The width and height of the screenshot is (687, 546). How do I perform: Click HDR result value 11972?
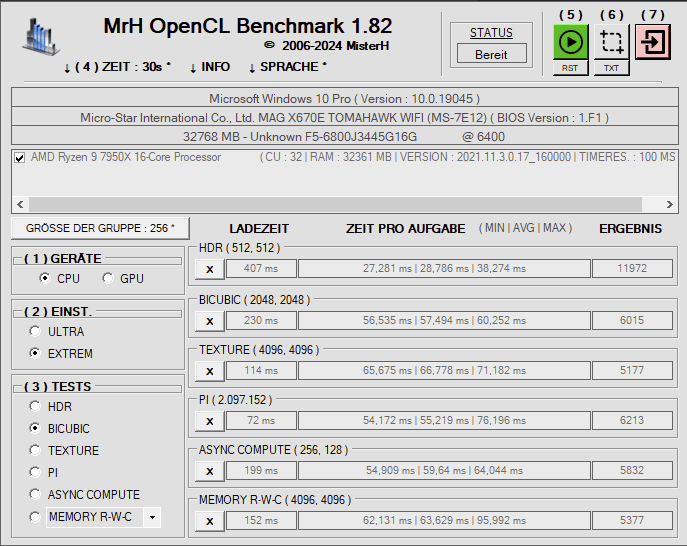[632, 268]
